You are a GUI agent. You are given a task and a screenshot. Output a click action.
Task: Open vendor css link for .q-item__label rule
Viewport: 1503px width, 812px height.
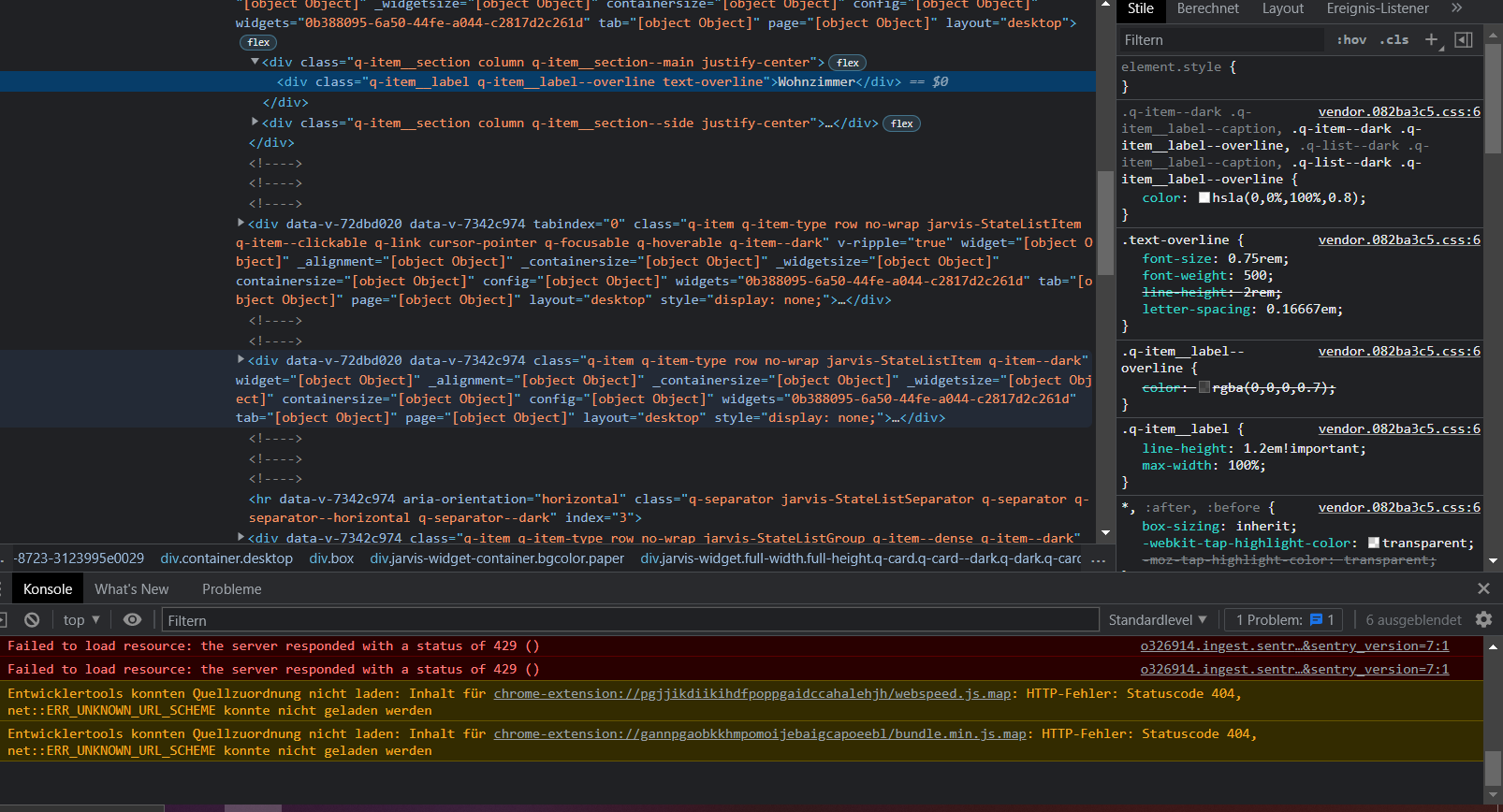(1399, 428)
